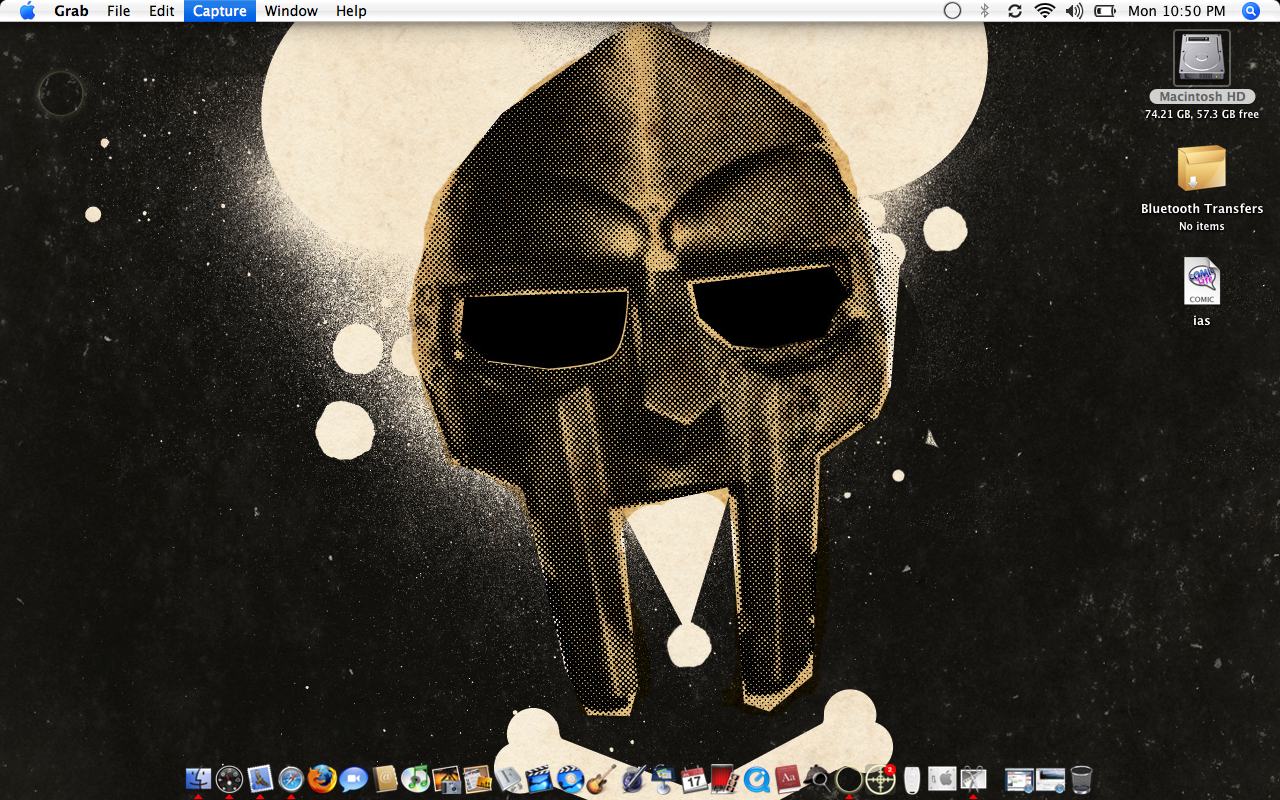Open the File menu

click(118, 11)
